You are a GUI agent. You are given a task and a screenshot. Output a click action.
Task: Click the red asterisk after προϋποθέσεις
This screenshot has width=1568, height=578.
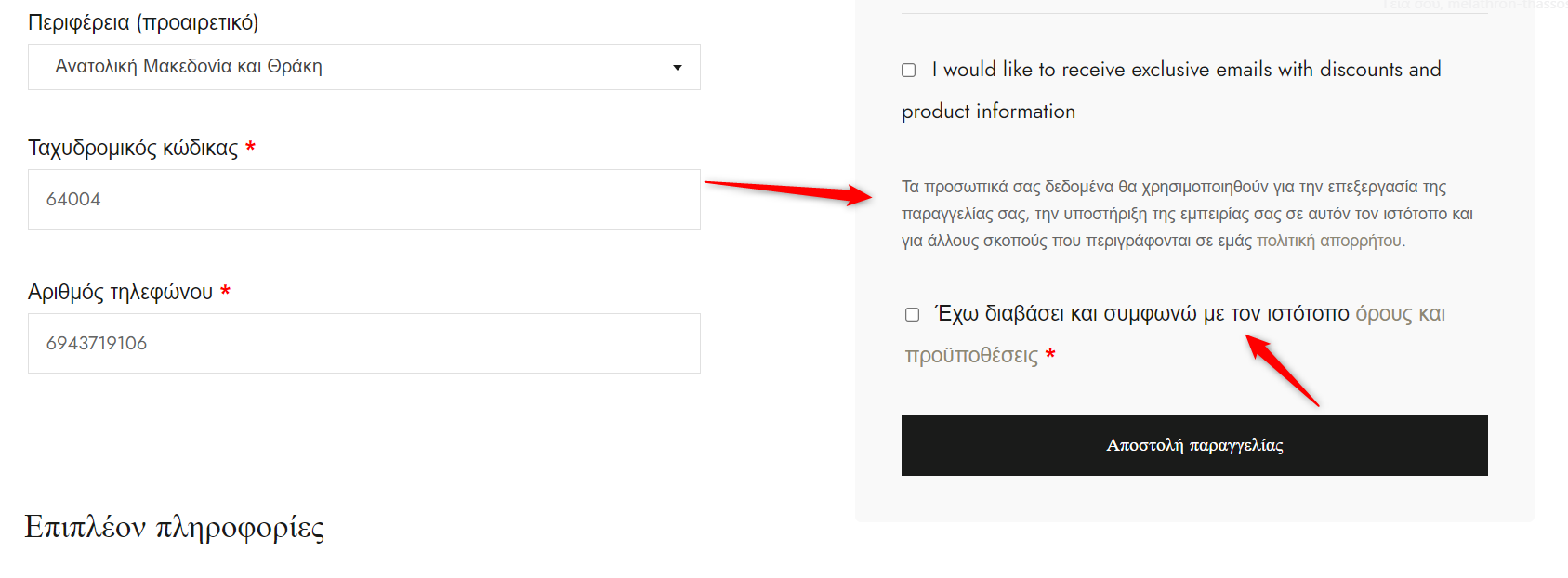pos(1050,354)
